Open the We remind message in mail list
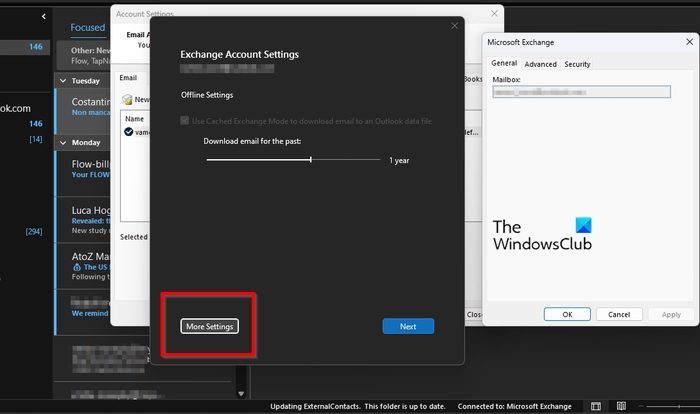Viewport: 700px width, 414px height. tap(83, 312)
